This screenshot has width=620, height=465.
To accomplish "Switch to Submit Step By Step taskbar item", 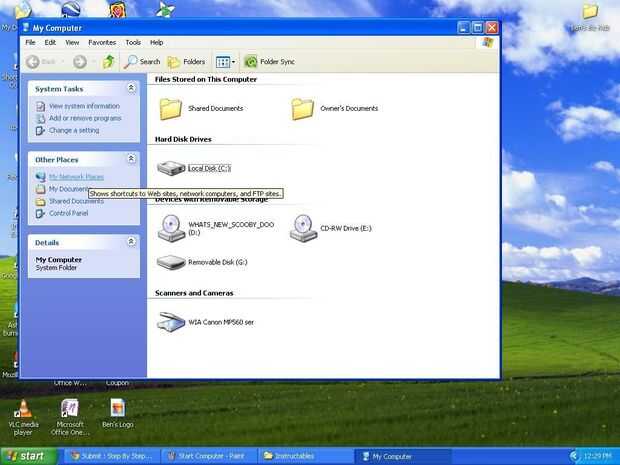I will [x=112, y=456].
